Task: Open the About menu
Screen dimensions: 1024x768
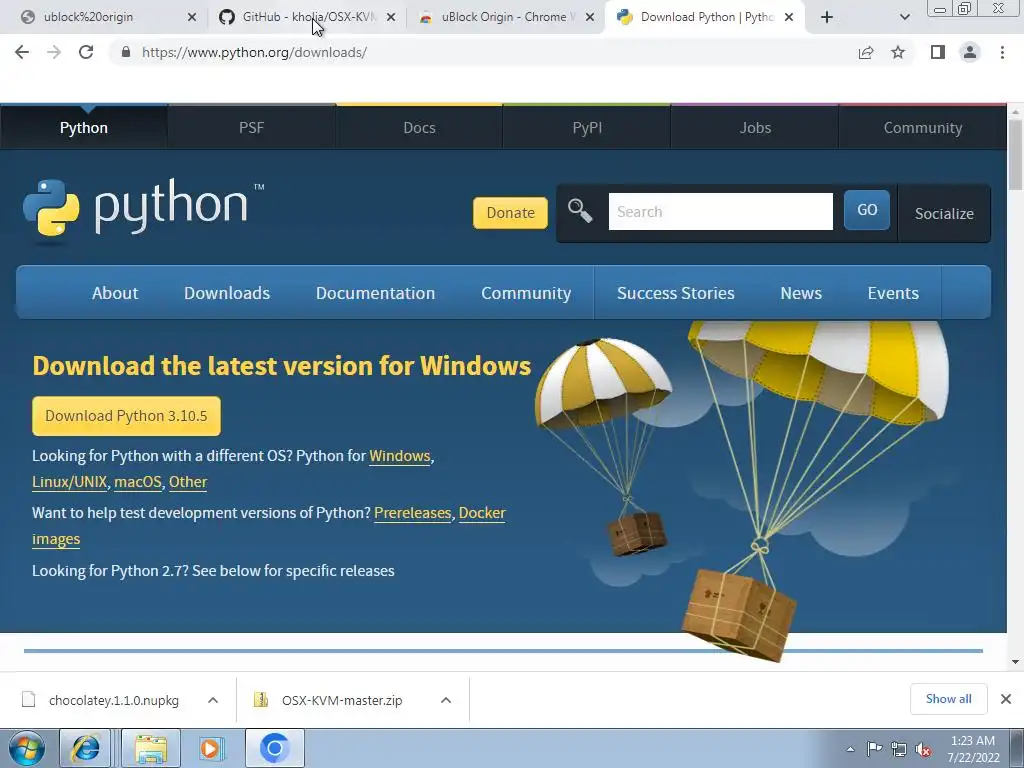Action: pos(115,293)
